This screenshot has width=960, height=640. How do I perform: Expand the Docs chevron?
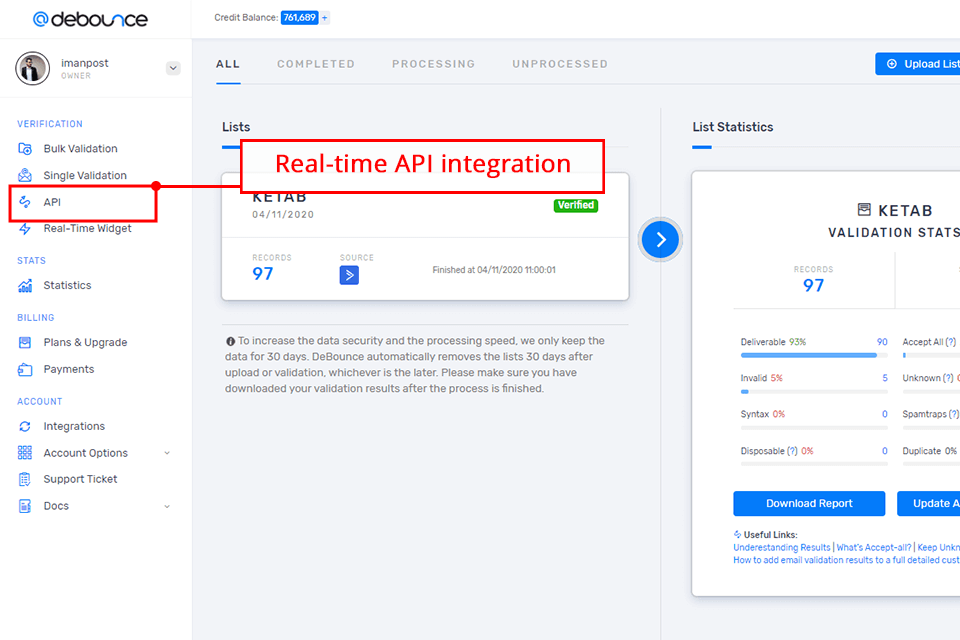(167, 506)
